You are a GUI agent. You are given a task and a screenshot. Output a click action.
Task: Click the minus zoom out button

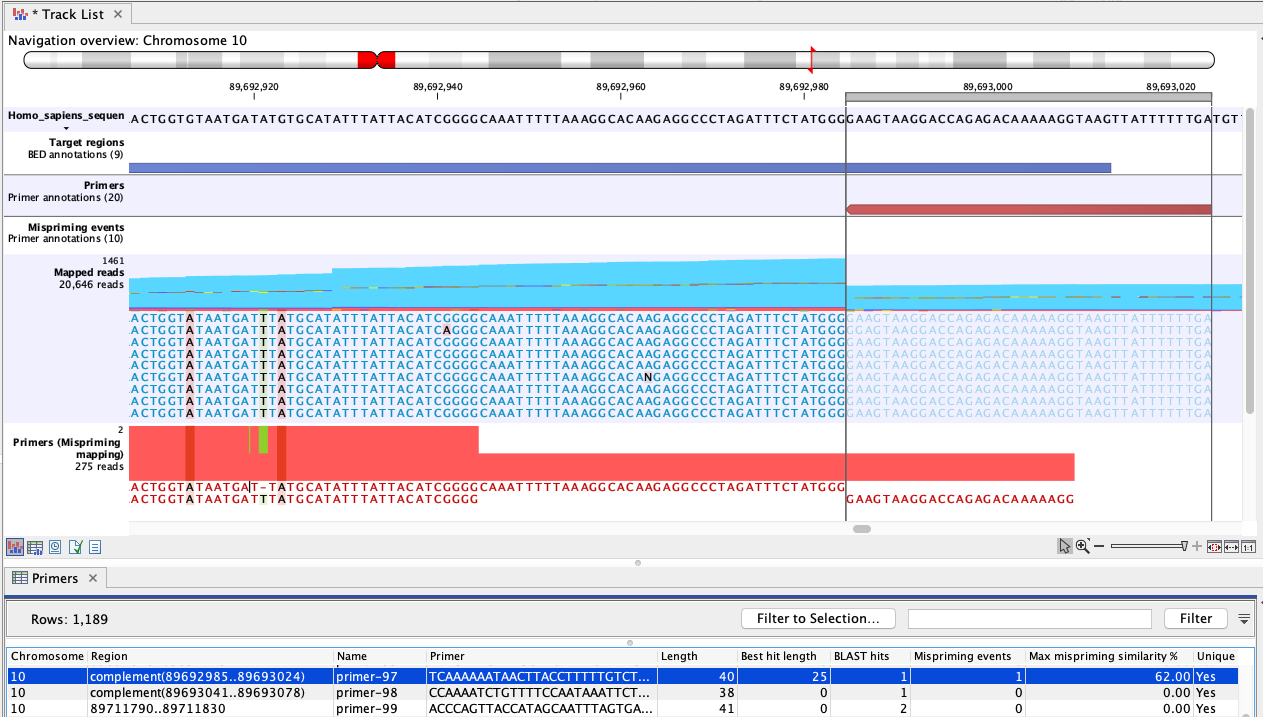[1099, 547]
